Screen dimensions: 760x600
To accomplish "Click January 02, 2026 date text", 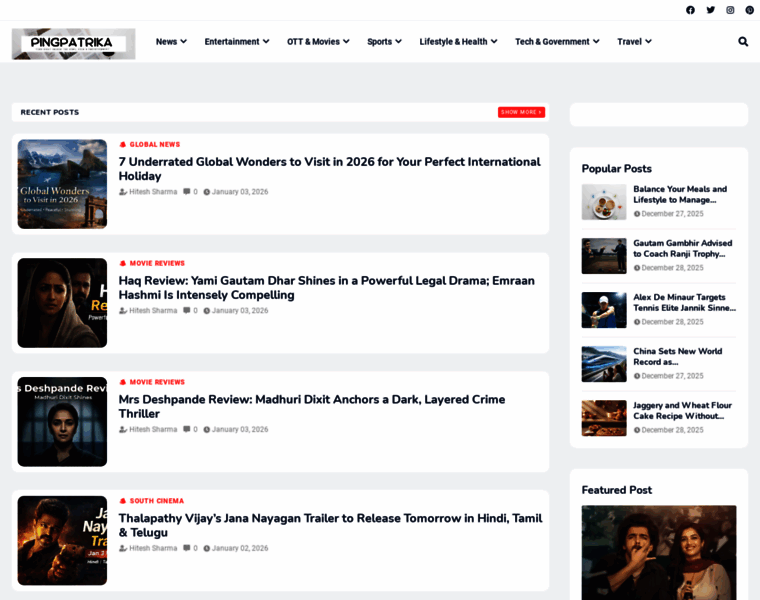I will (x=240, y=548).
